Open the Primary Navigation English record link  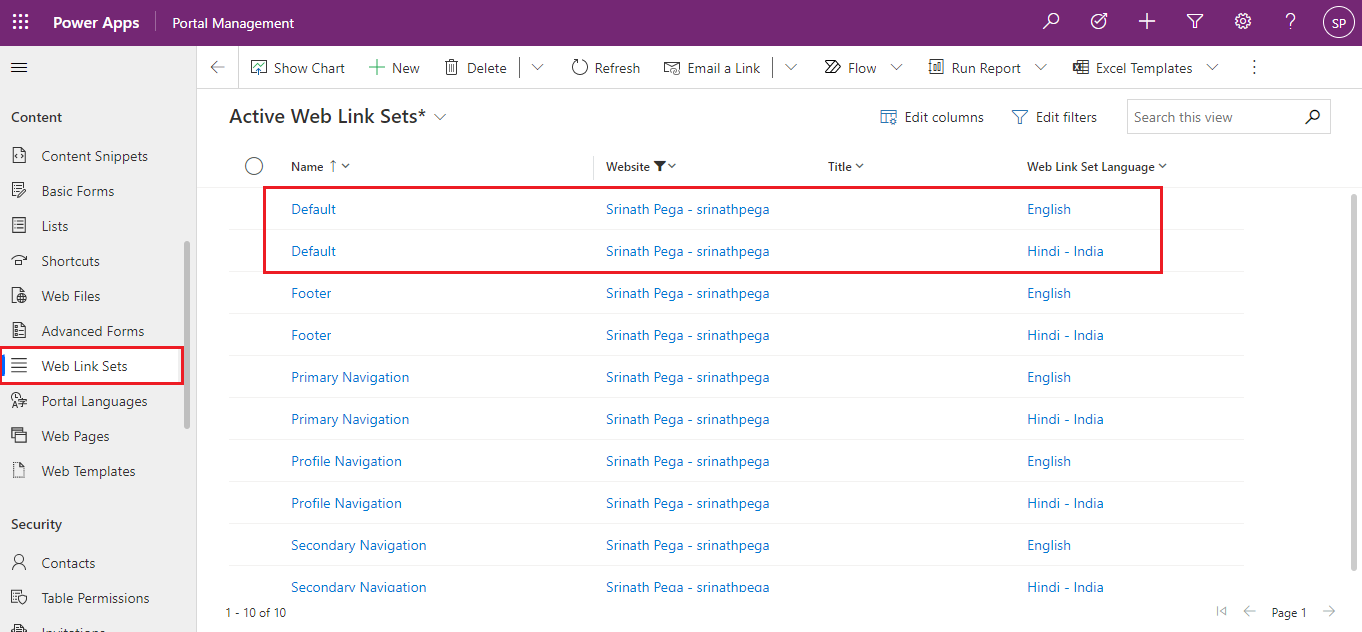[x=350, y=377]
